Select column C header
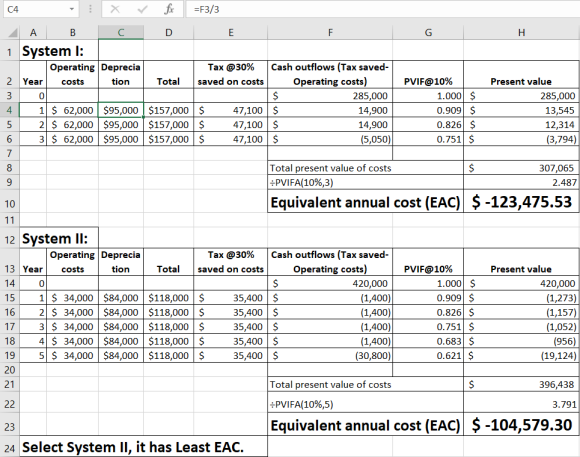The image size is (580, 457). pos(121,33)
